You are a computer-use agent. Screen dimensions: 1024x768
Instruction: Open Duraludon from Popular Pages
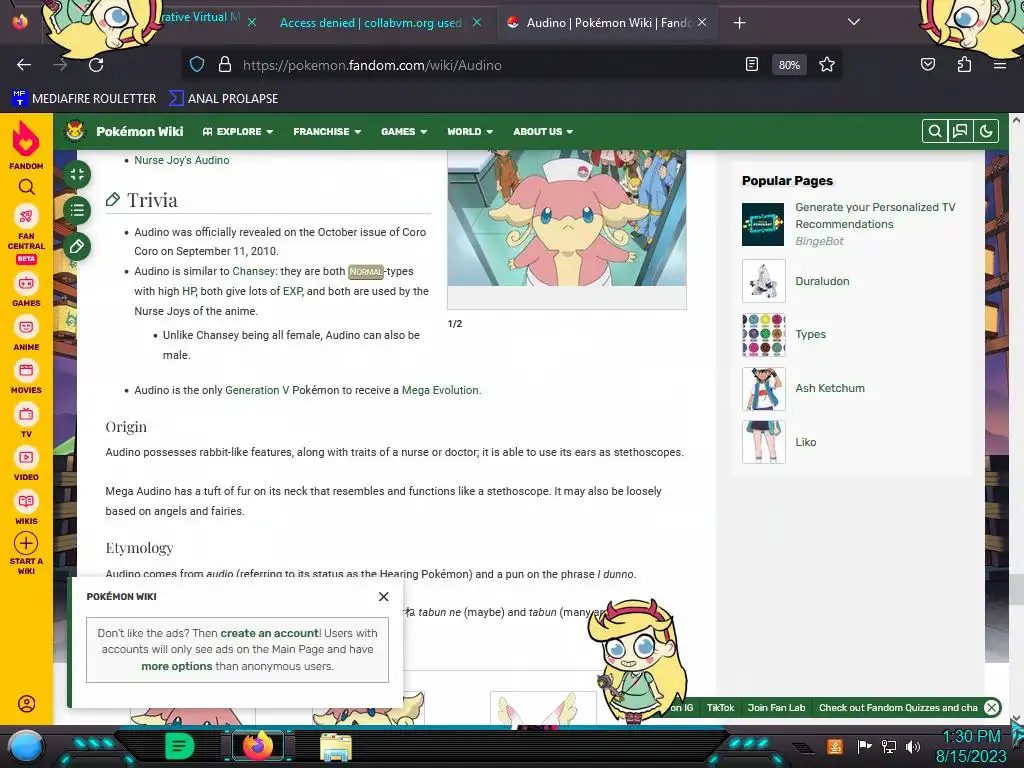822,281
